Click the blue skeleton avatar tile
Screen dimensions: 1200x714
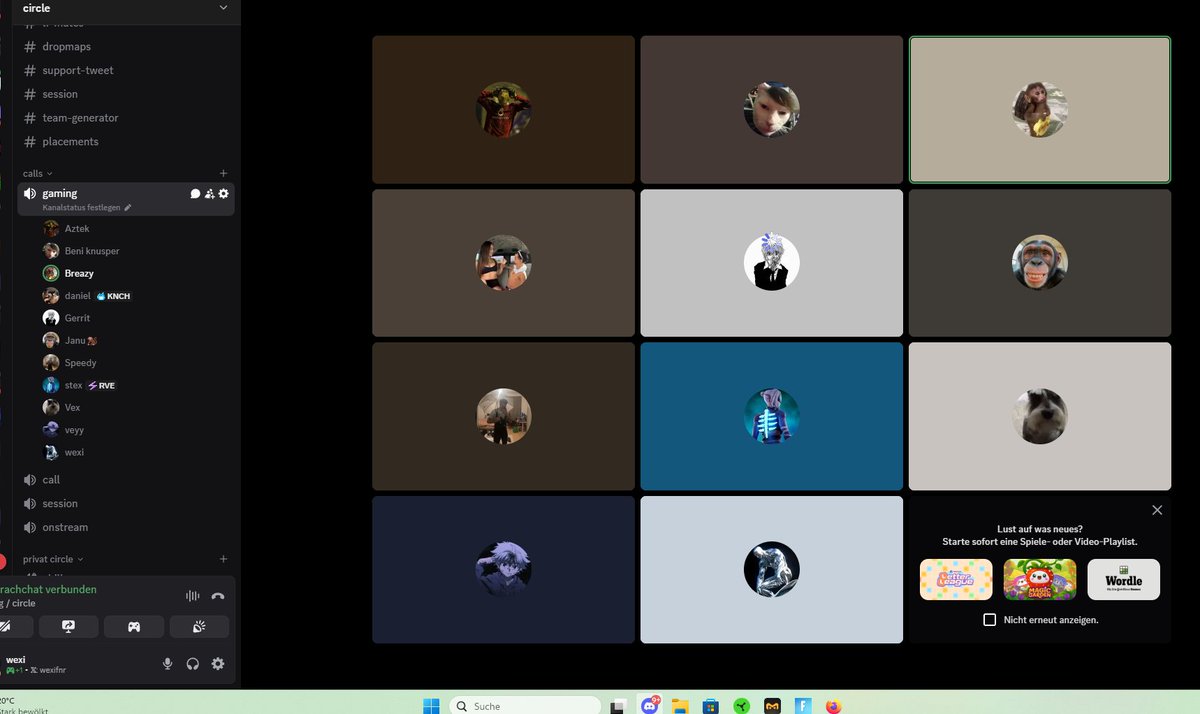[771, 416]
